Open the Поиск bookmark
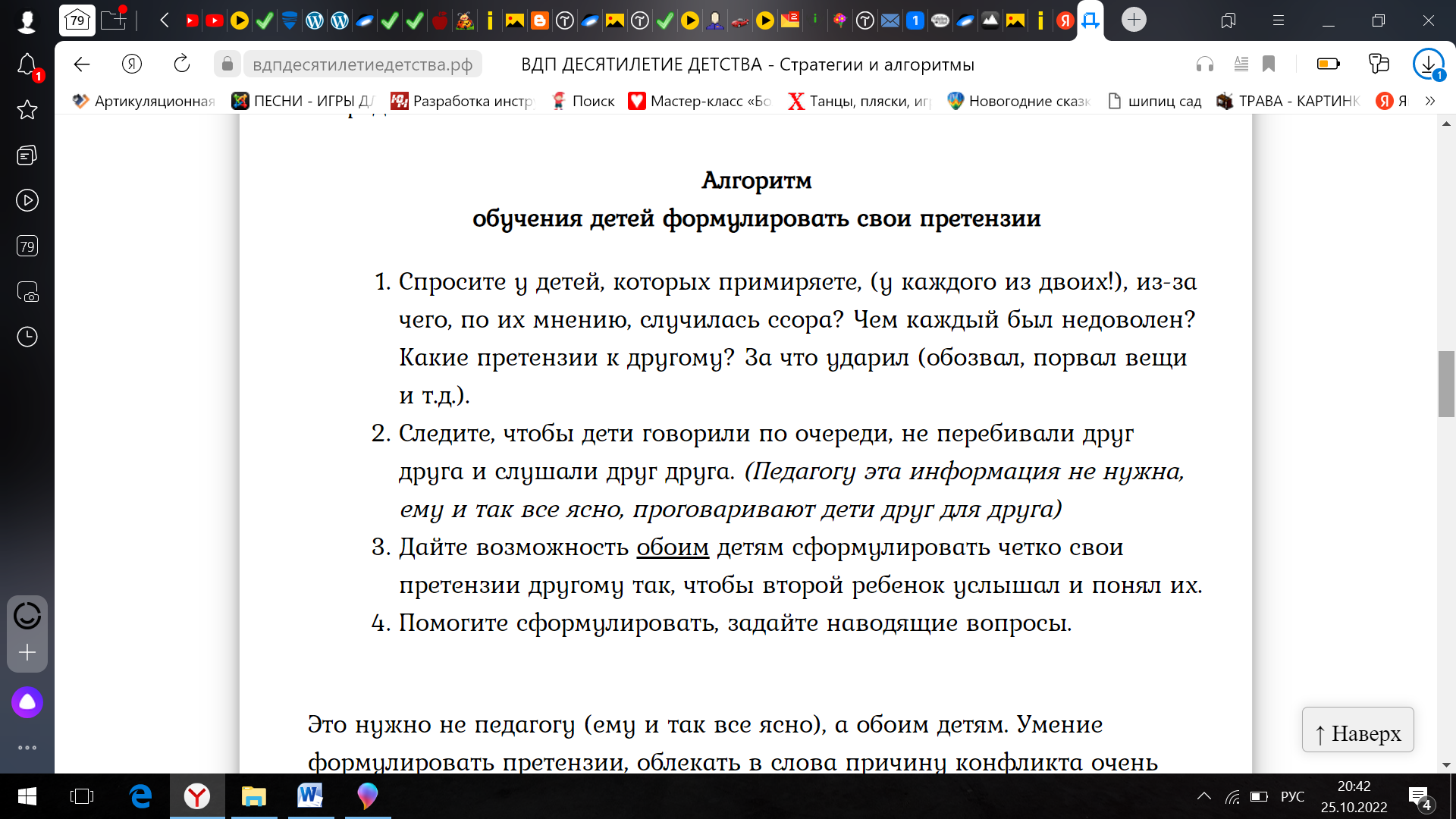The width and height of the screenshot is (1456, 819). (x=582, y=101)
